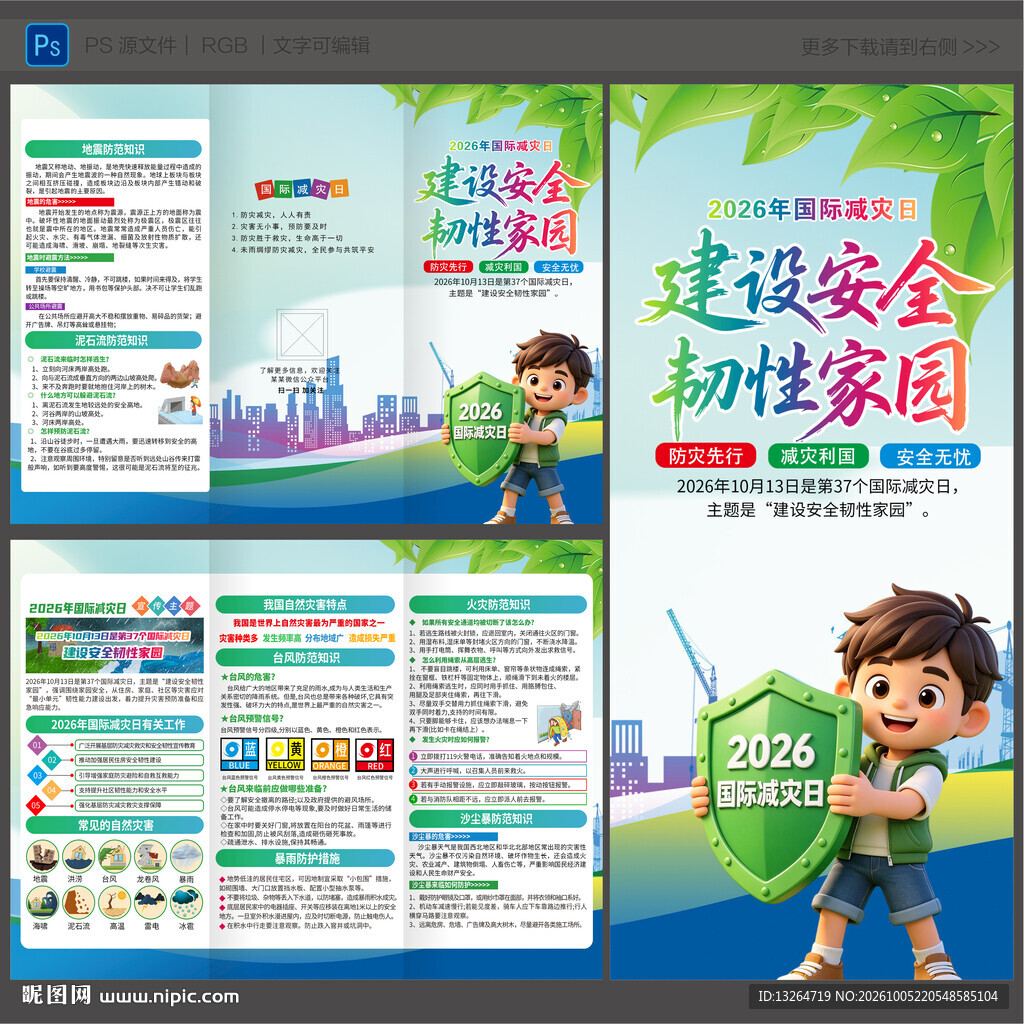Click the RED typhoon warning signal

375,754
